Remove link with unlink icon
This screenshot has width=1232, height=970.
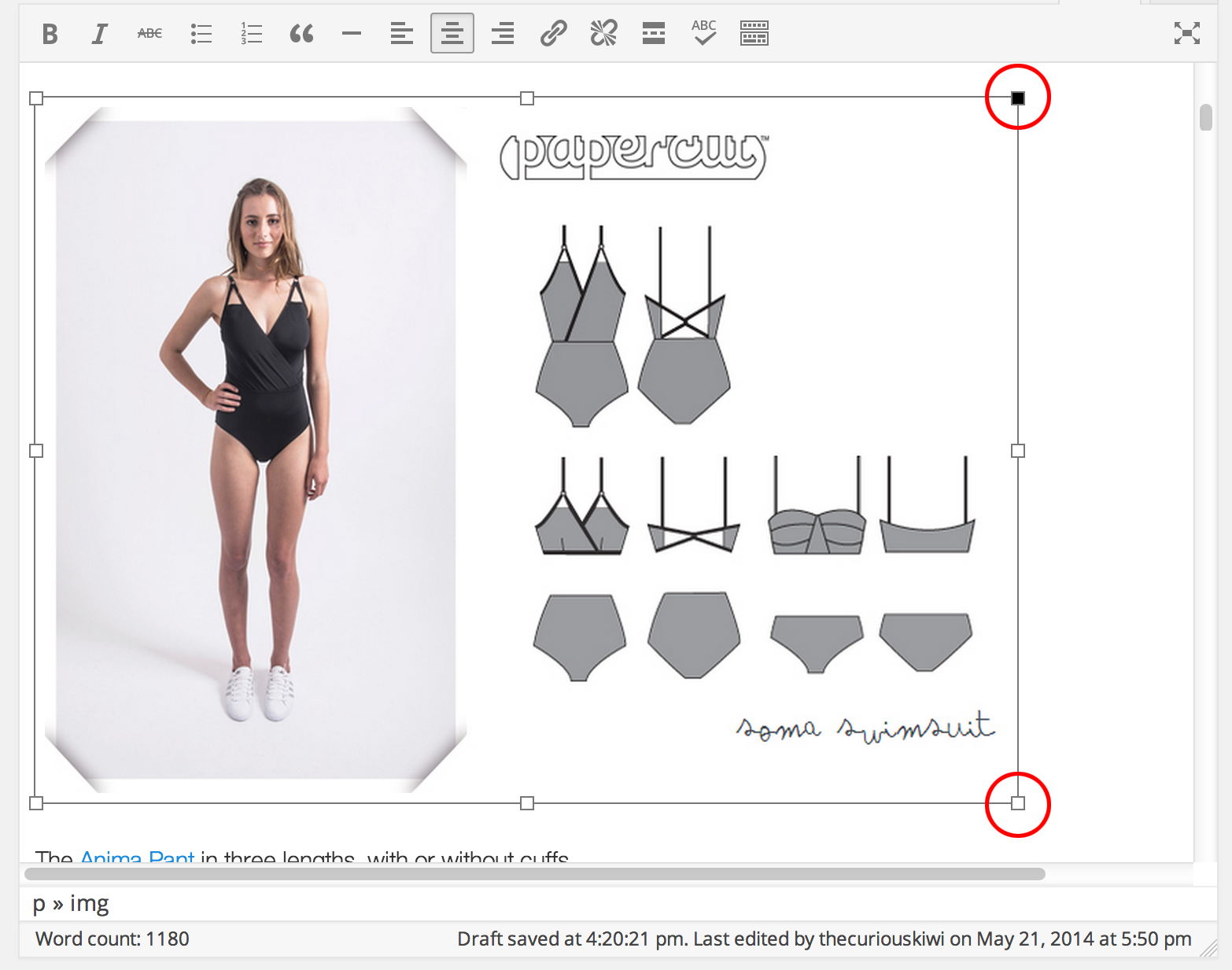(x=603, y=34)
